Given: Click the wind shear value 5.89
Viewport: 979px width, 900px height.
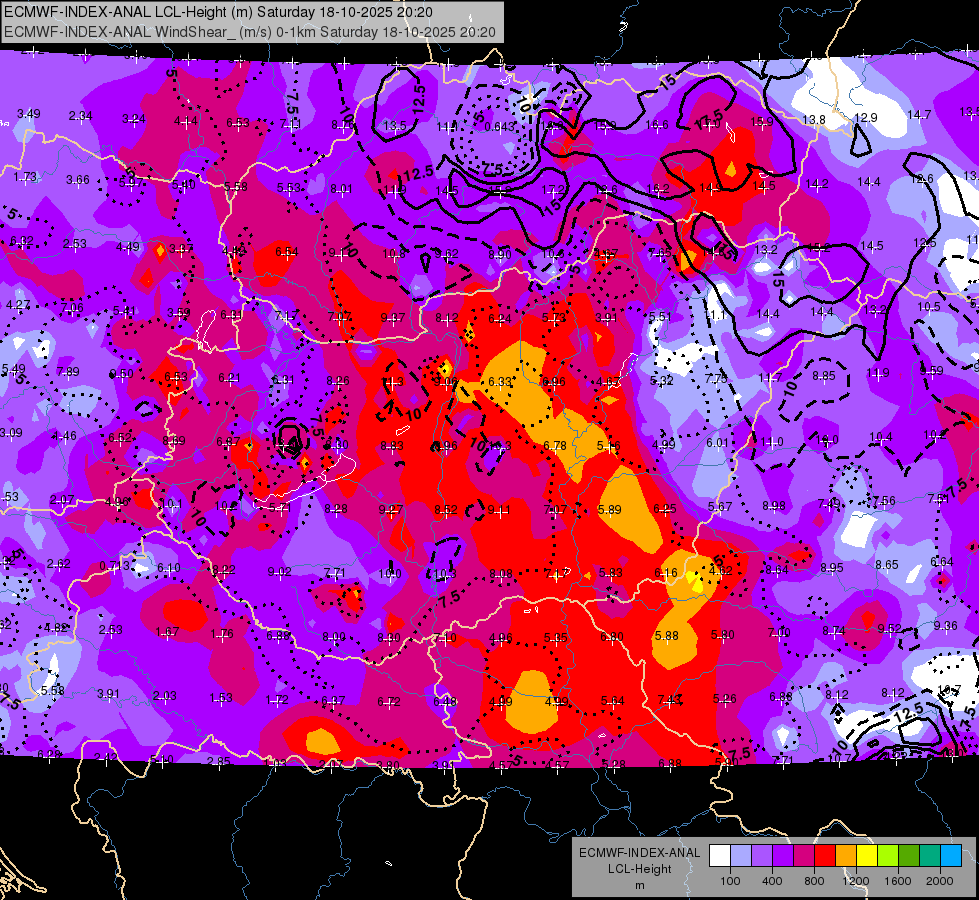Looking at the screenshot, I should (609, 510).
